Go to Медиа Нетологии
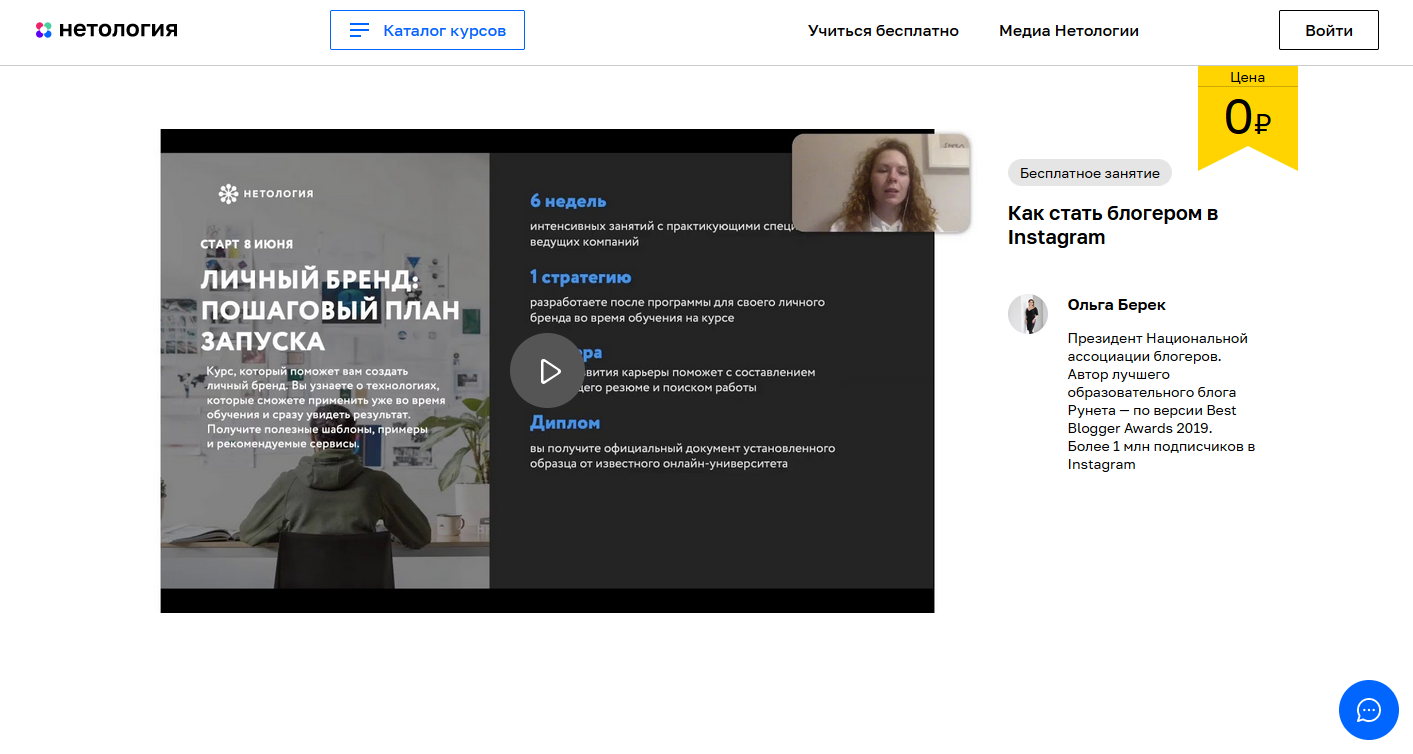The image size is (1413, 754). pos(1068,30)
